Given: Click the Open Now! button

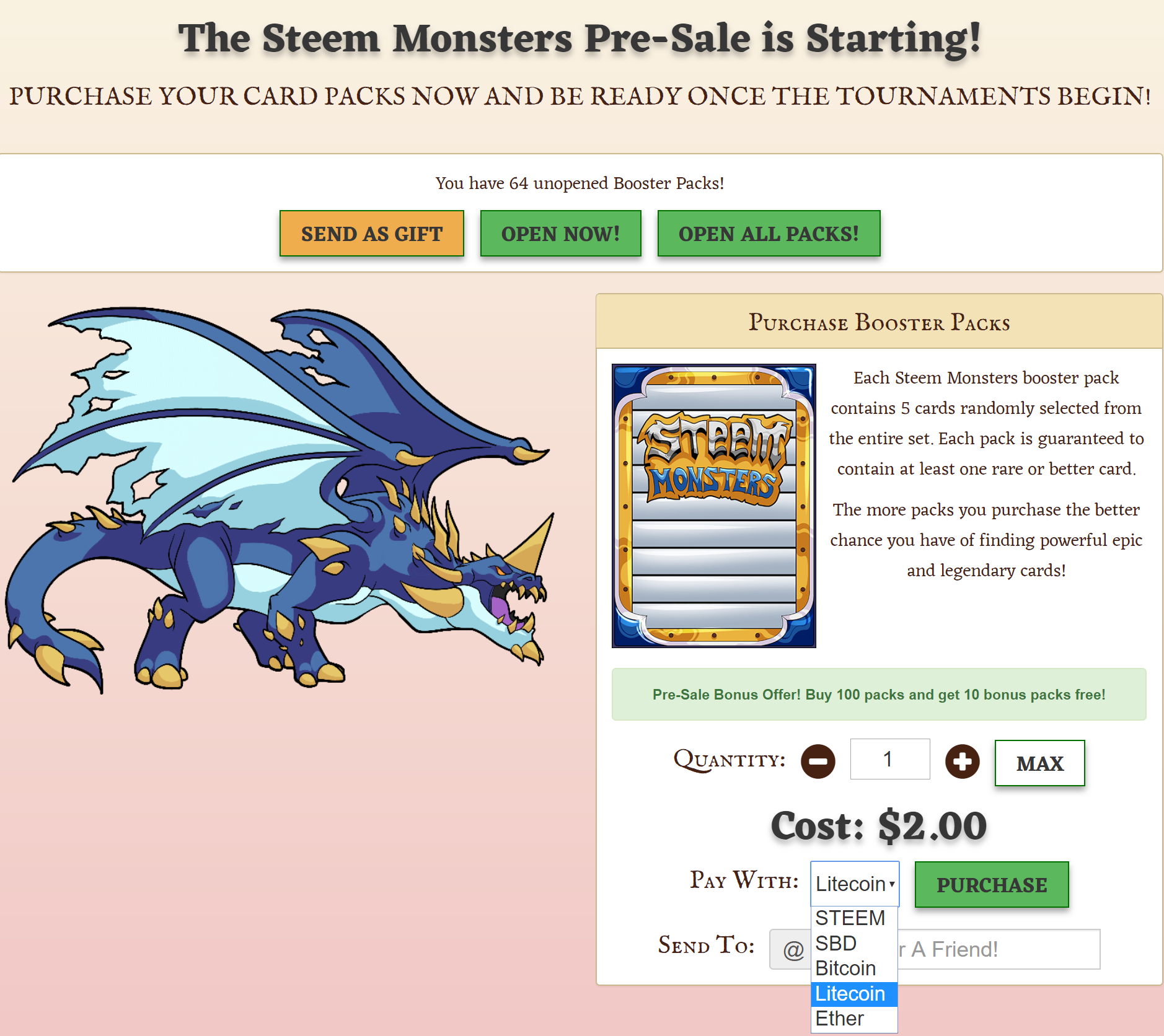Looking at the screenshot, I should click(x=561, y=234).
